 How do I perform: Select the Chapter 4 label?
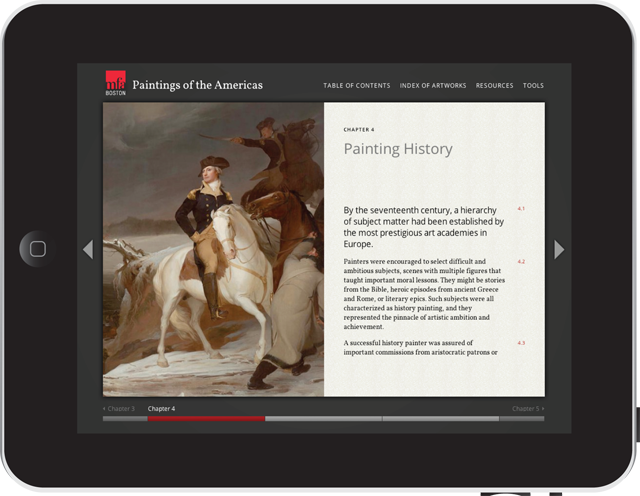161,409
